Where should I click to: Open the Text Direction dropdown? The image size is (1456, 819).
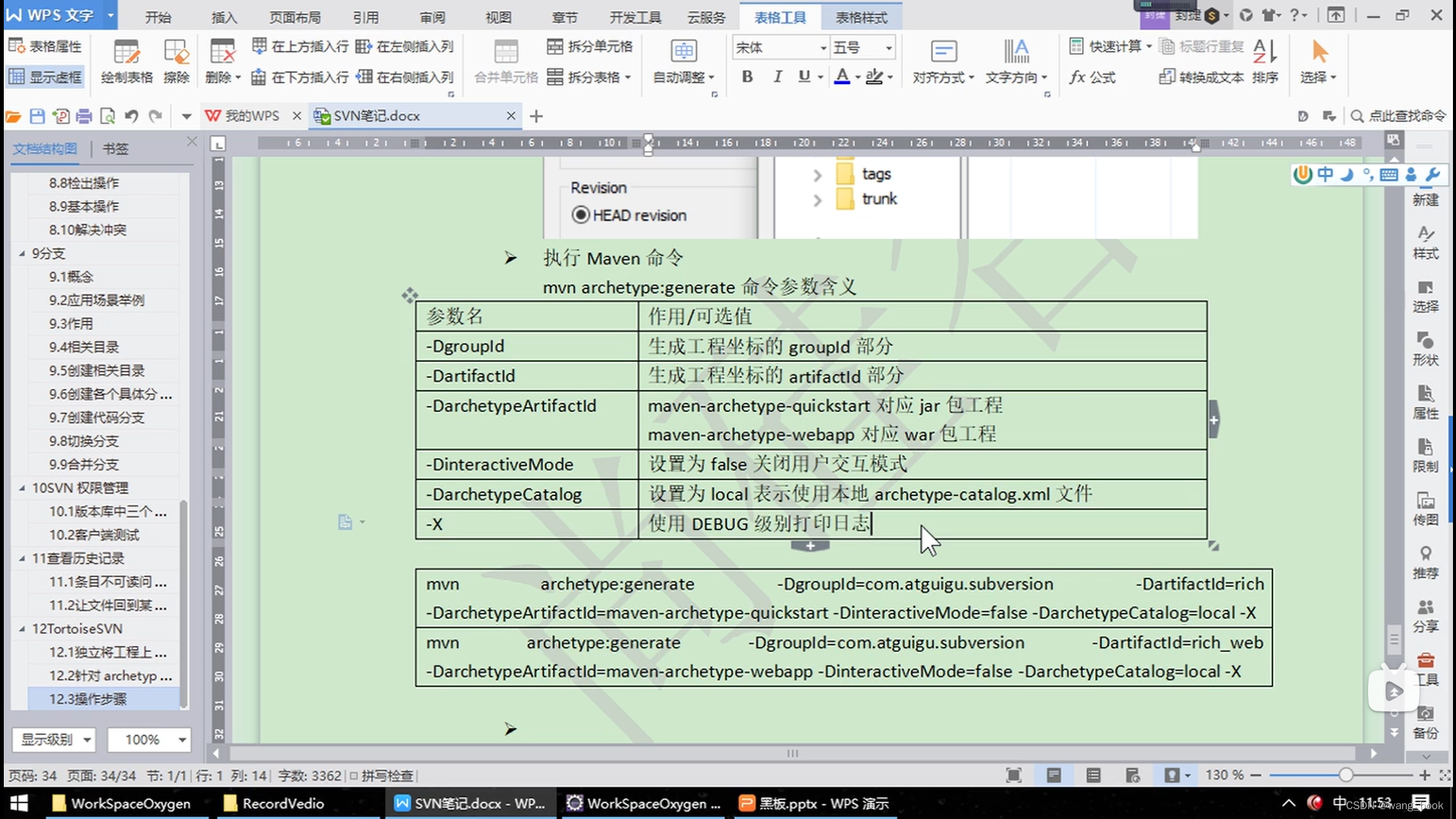[1016, 77]
